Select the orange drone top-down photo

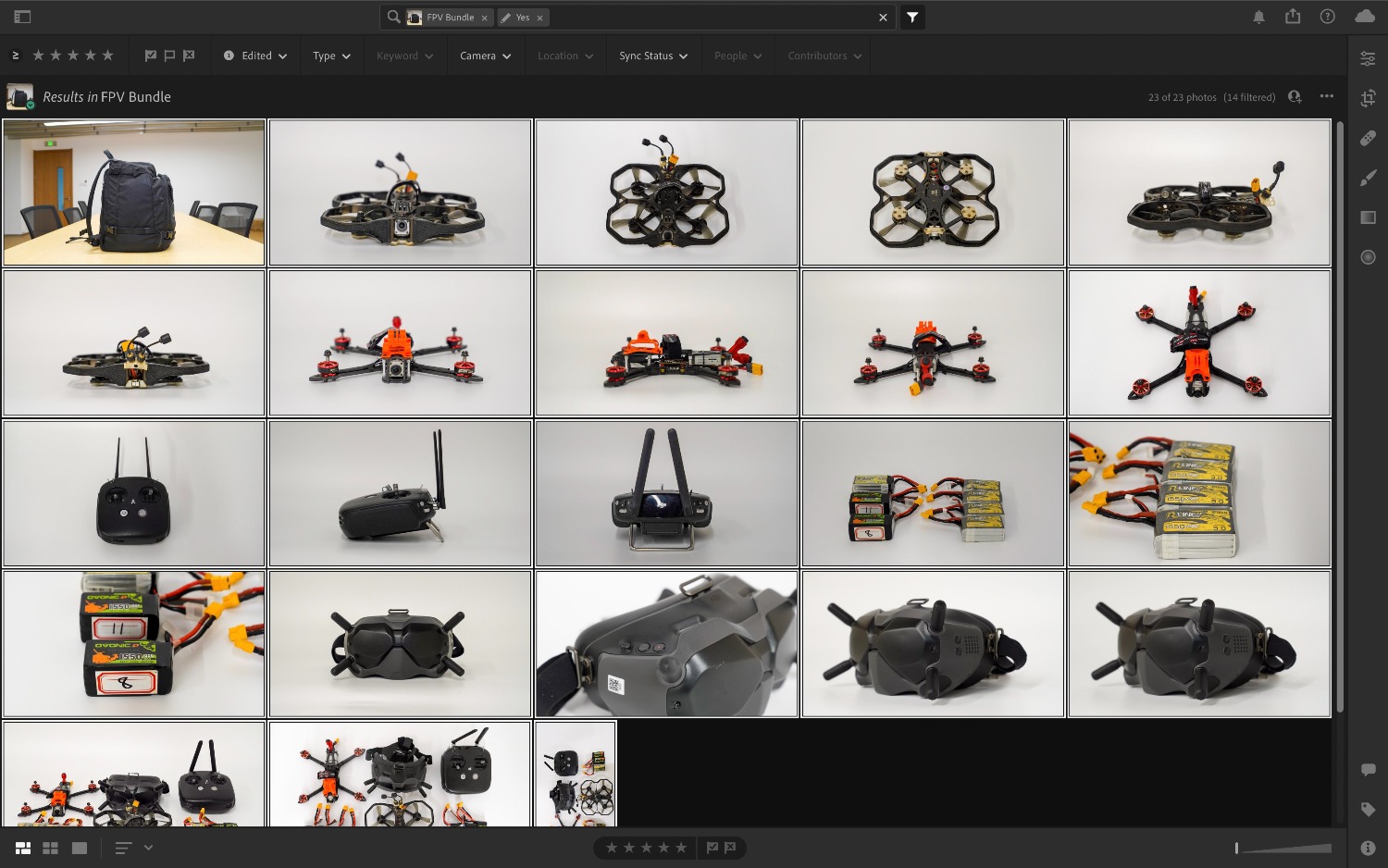[1199, 343]
